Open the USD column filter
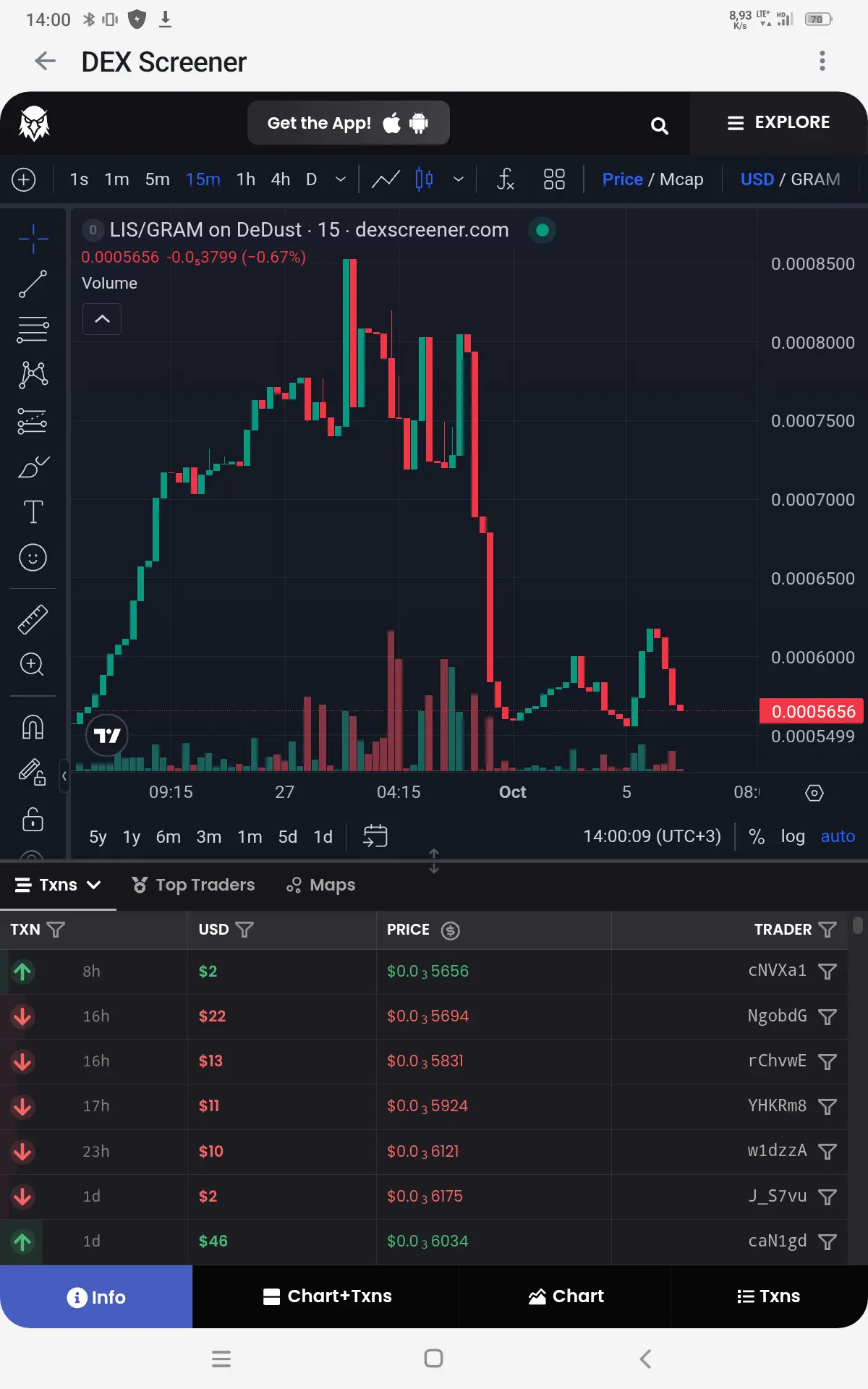 tap(244, 930)
